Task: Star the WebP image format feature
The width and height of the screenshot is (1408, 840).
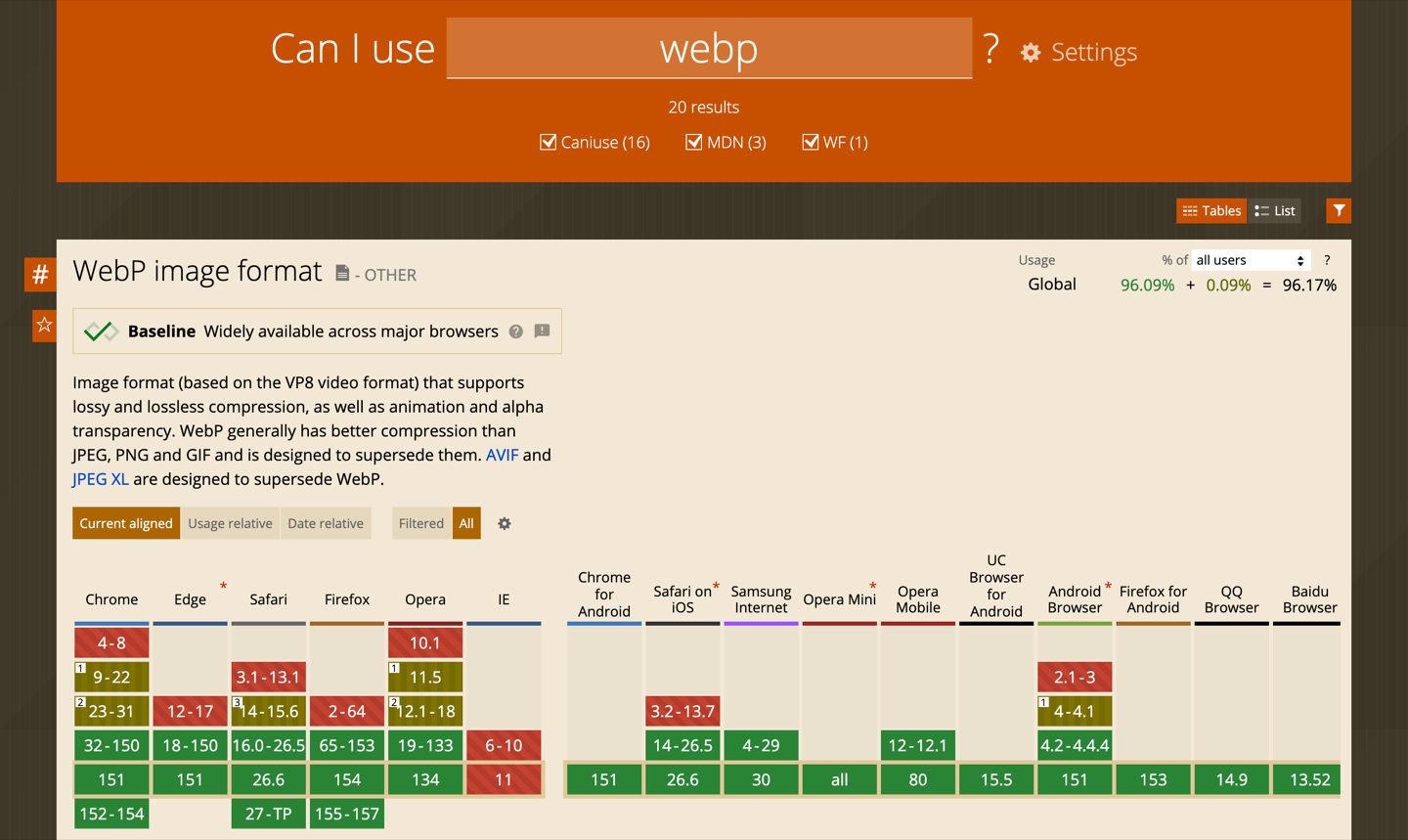Action: tap(44, 325)
